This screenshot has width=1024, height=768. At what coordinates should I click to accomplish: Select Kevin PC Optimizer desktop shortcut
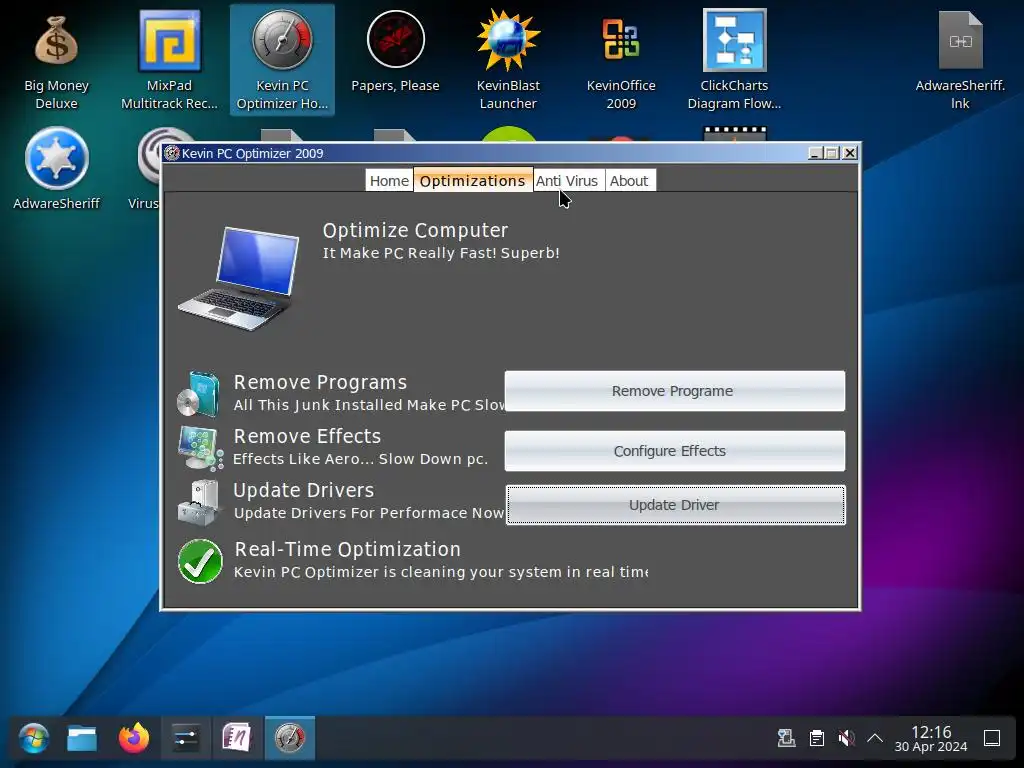coord(282,60)
